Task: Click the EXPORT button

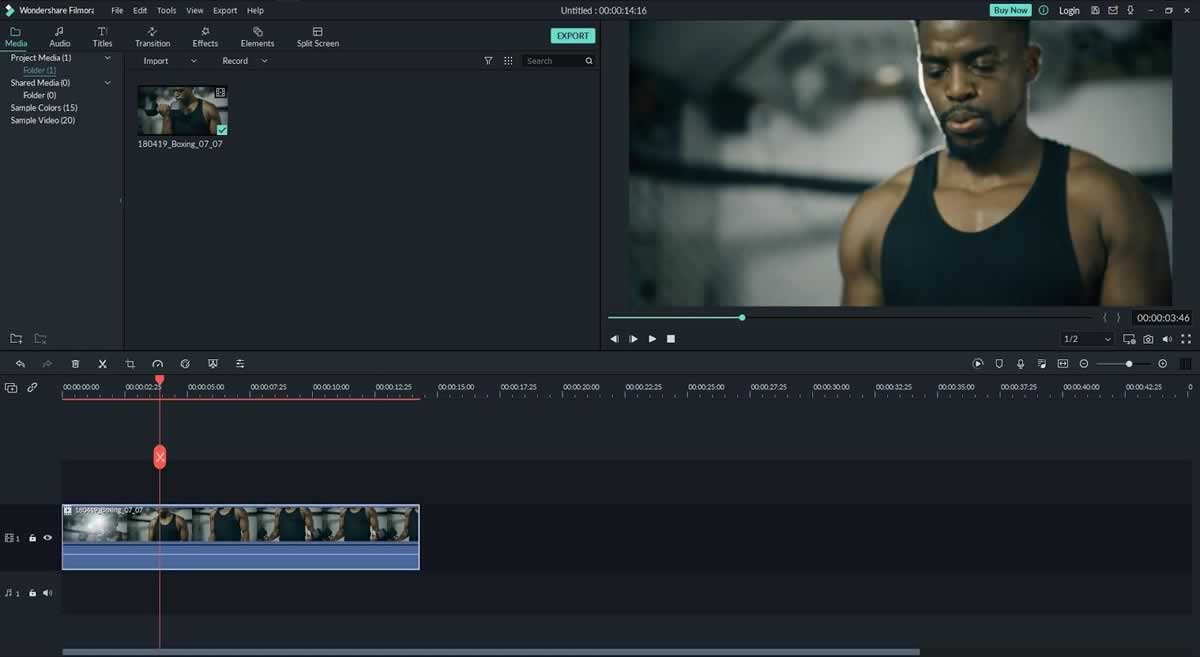Action: (572, 35)
